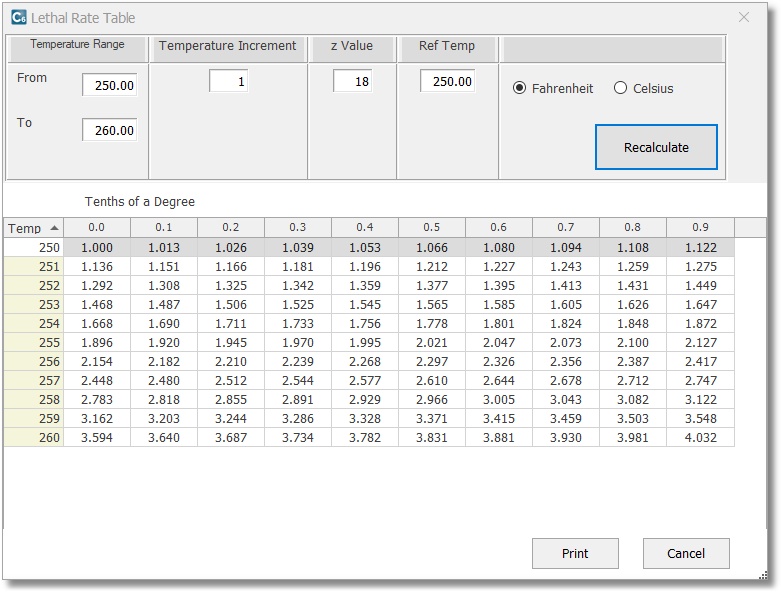
Task: Click the To temperature input field
Action: point(109,130)
